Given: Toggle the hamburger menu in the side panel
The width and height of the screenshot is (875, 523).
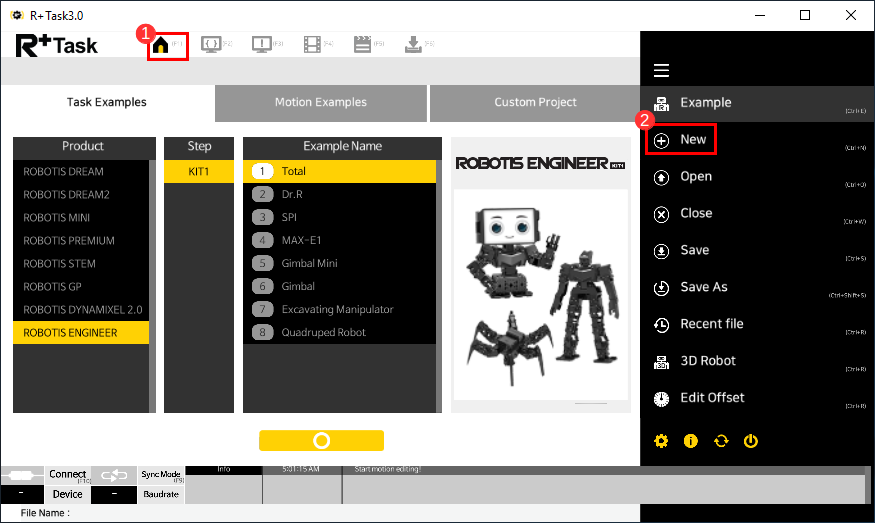Looking at the screenshot, I should [x=661, y=70].
